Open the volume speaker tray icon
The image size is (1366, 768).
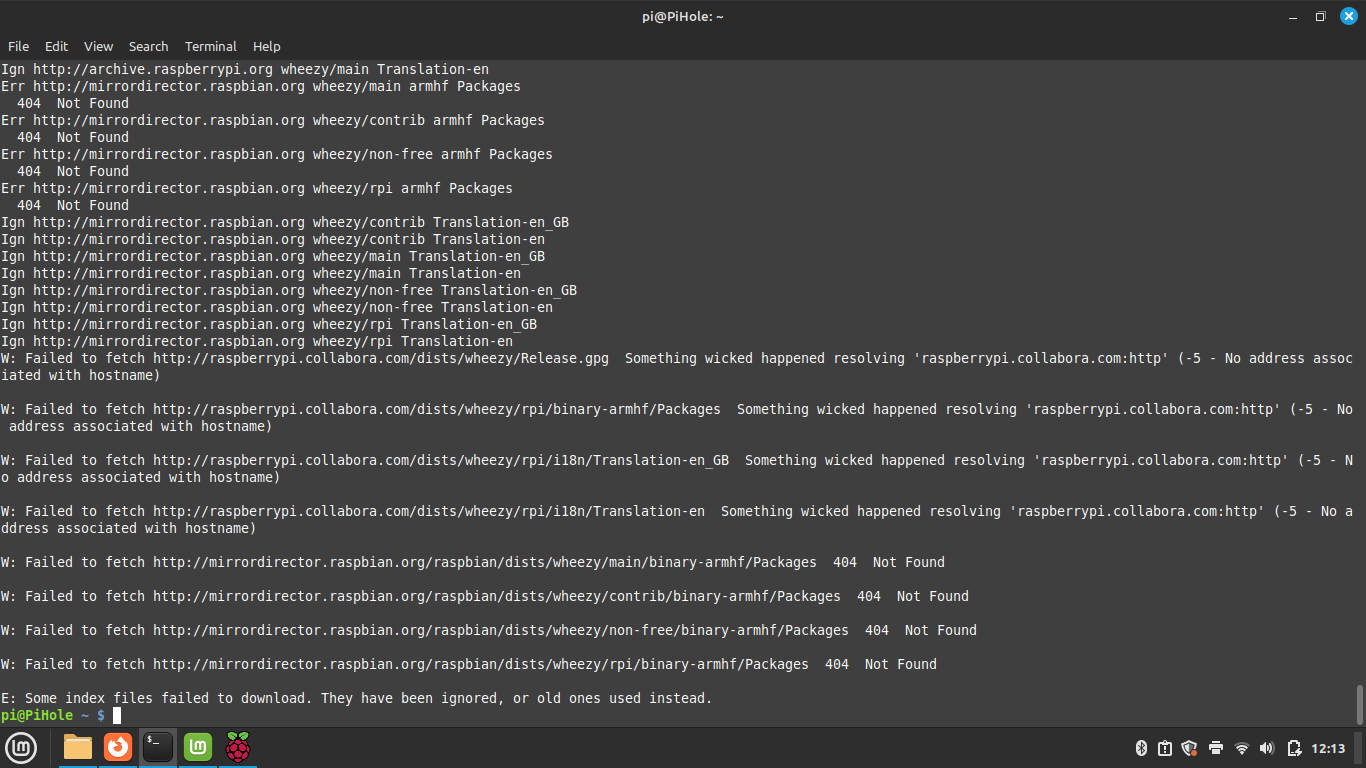click(1267, 748)
